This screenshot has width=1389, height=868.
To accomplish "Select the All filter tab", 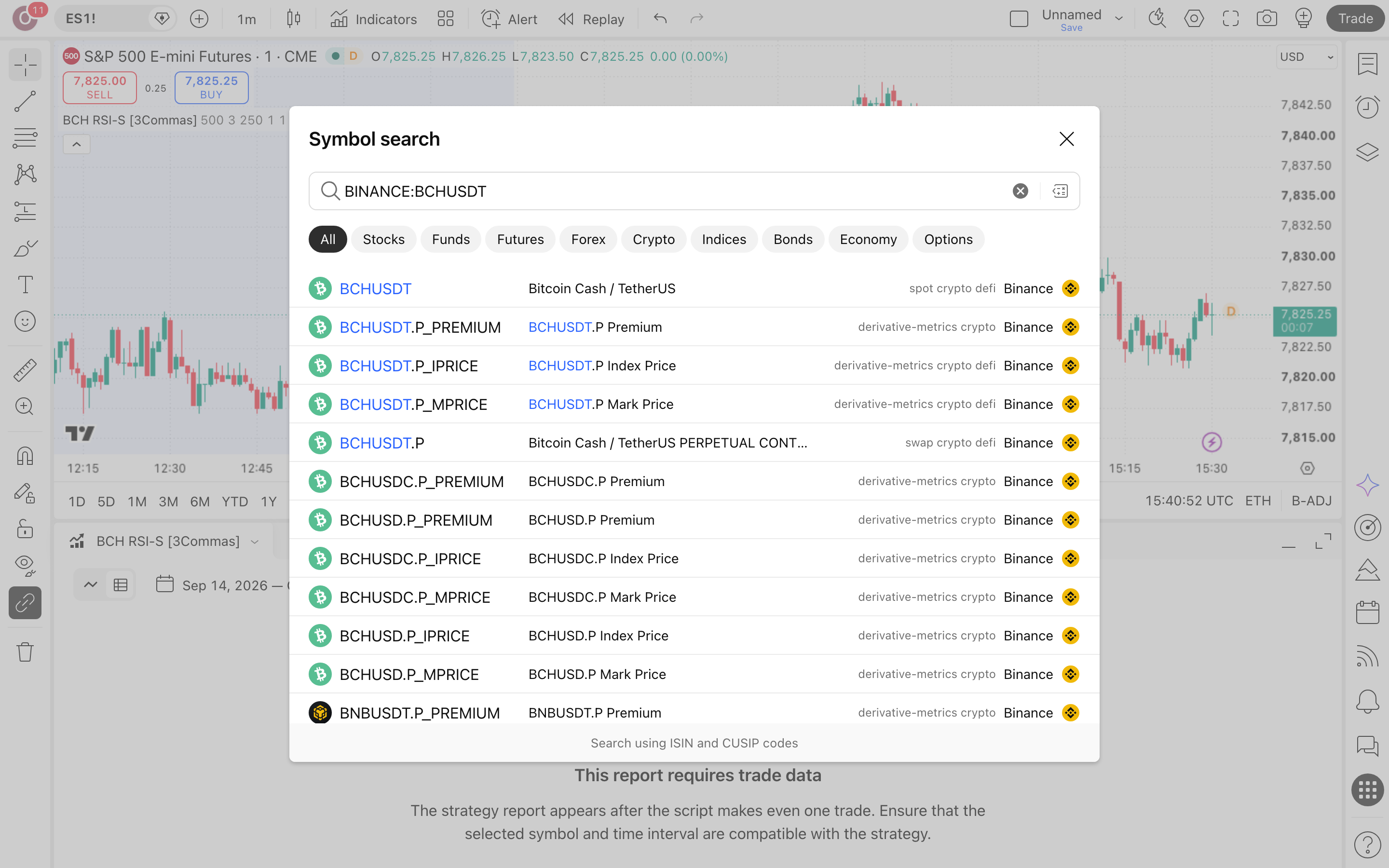I will pyautogui.click(x=328, y=239).
